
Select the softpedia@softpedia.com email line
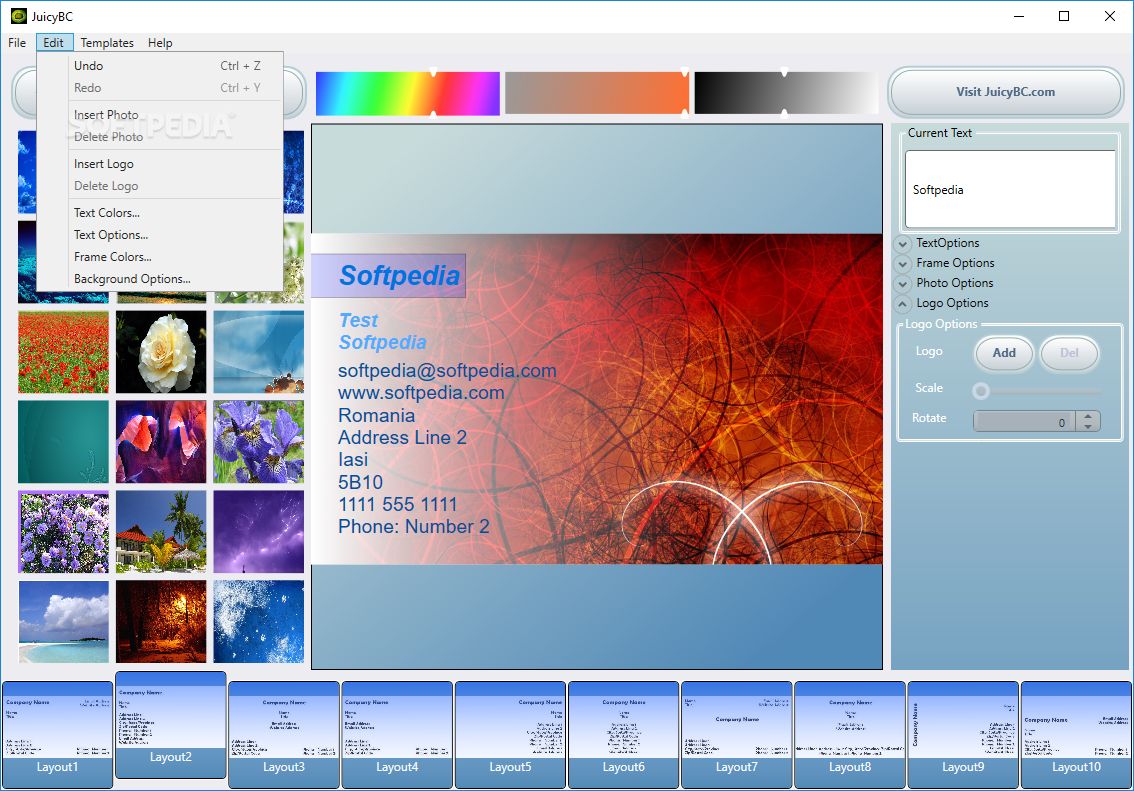[447, 371]
